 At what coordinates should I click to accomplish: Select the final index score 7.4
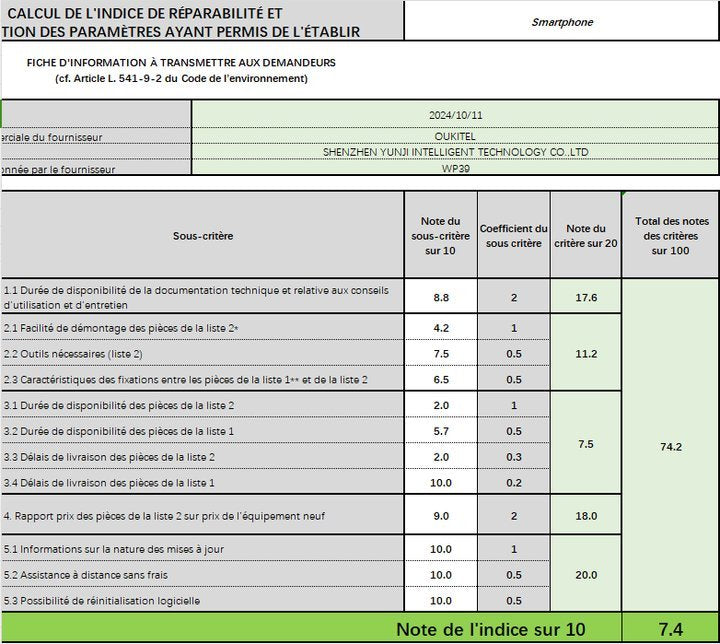[x=671, y=628]
